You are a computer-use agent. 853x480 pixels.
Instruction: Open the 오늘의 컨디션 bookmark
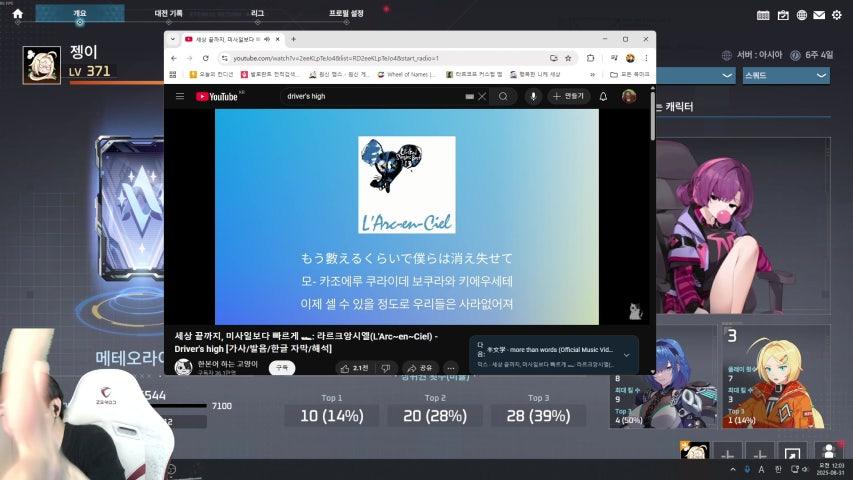pos(212,75)
